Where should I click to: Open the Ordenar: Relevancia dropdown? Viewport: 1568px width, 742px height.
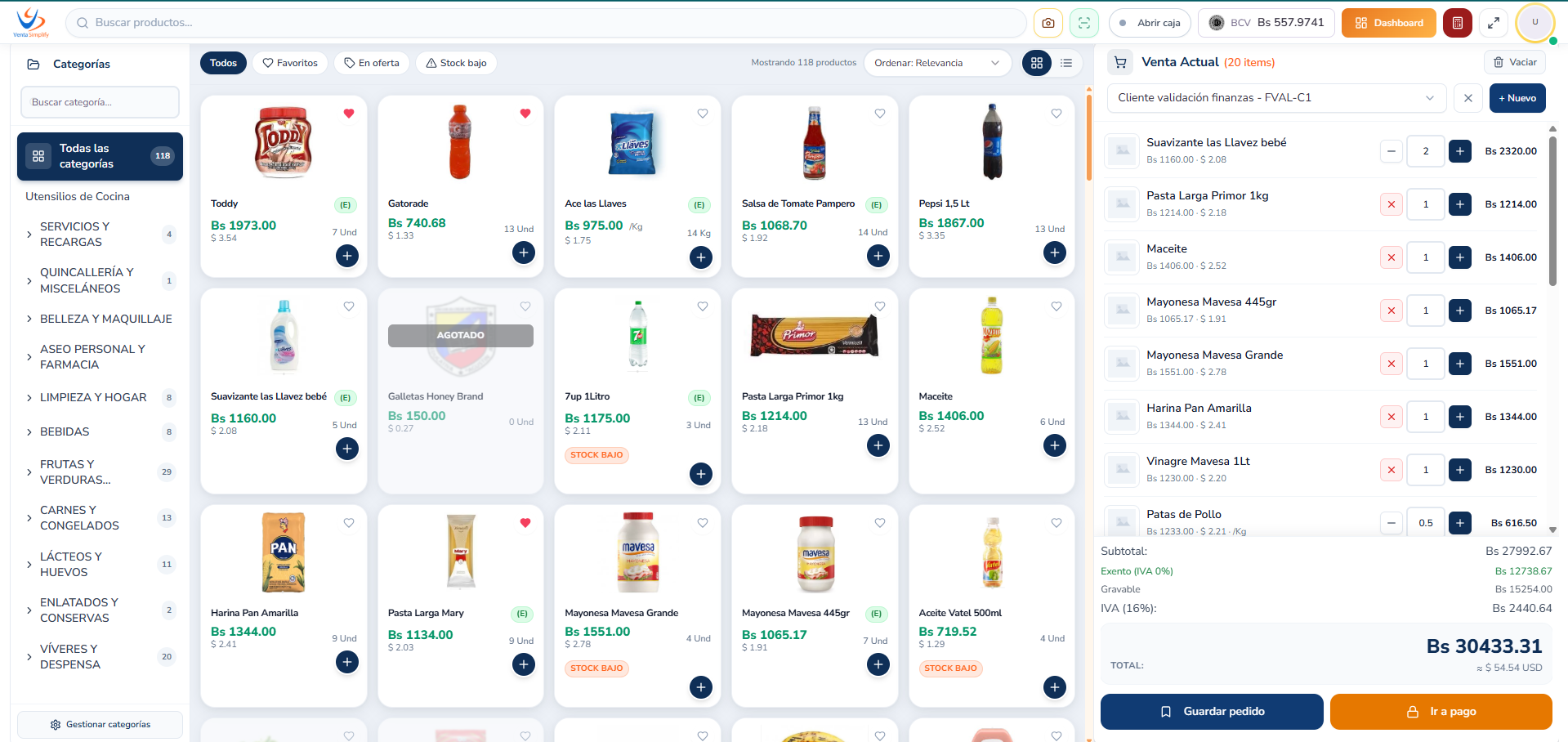point(937,63)
